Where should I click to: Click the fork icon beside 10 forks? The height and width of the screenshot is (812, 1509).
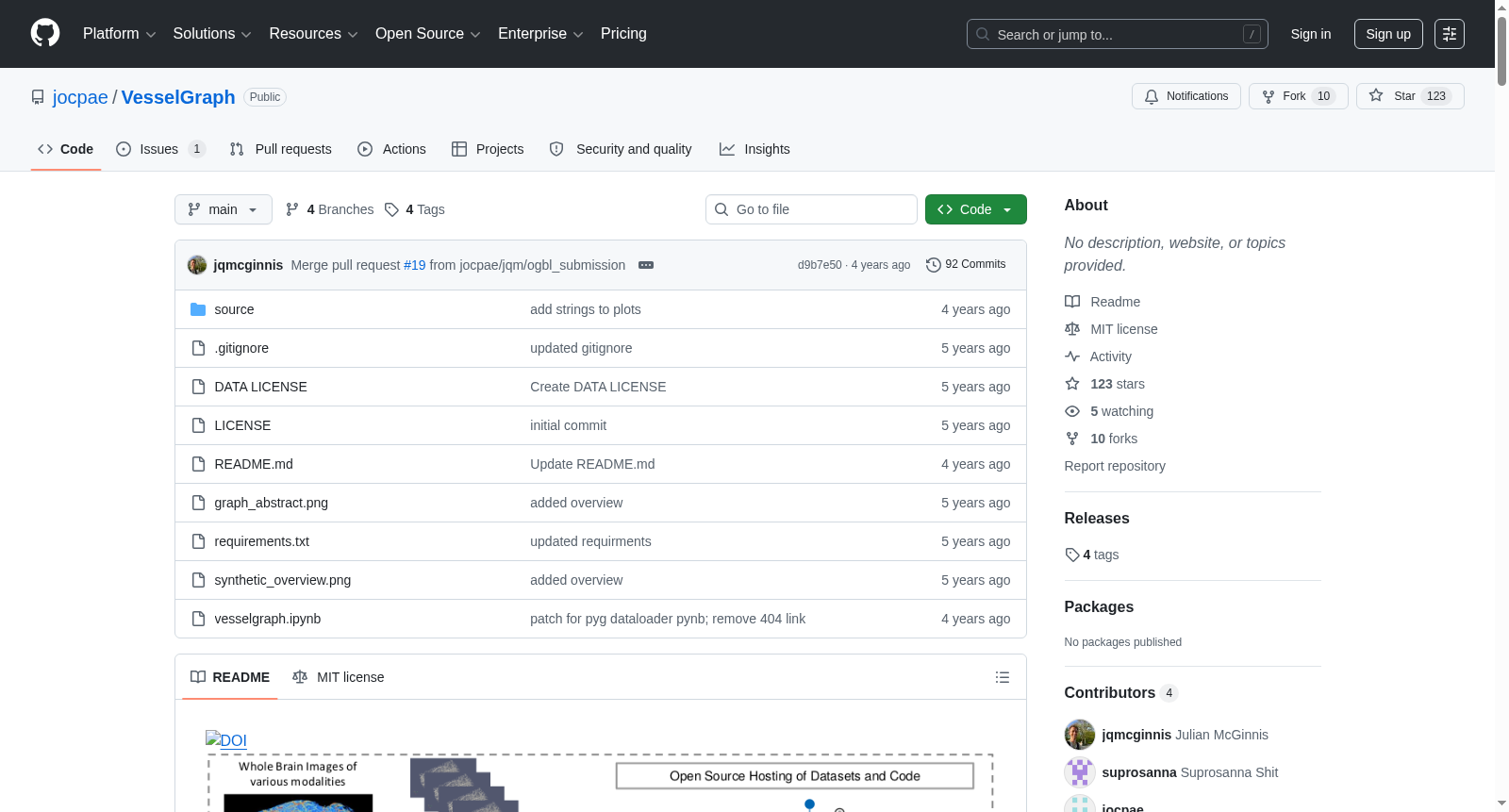tap(1072, 439)
